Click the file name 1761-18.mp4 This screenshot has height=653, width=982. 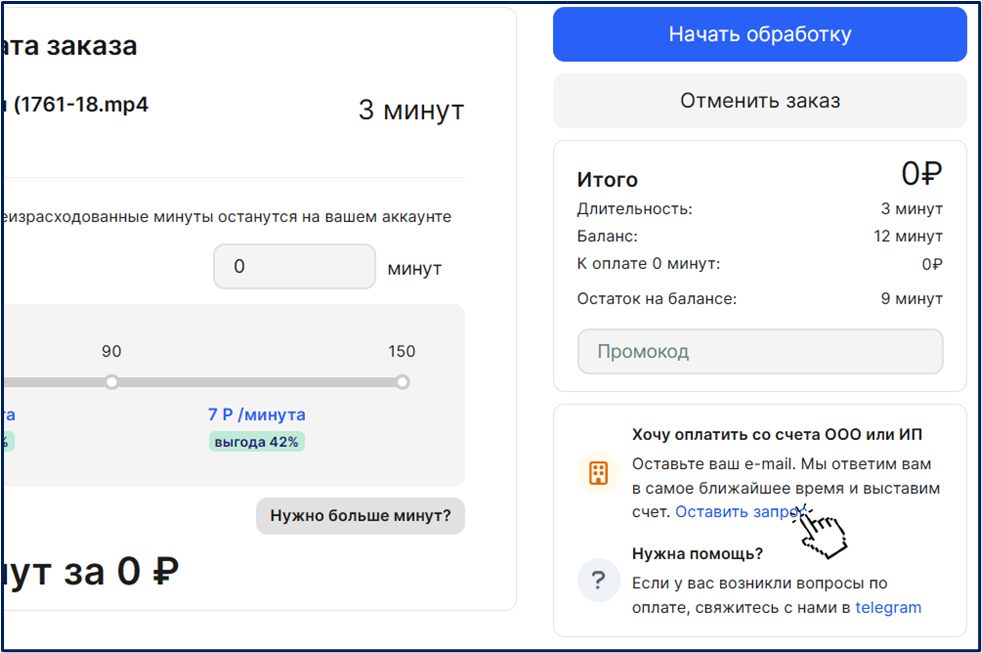pyautogui.click(x=81, y=104)
